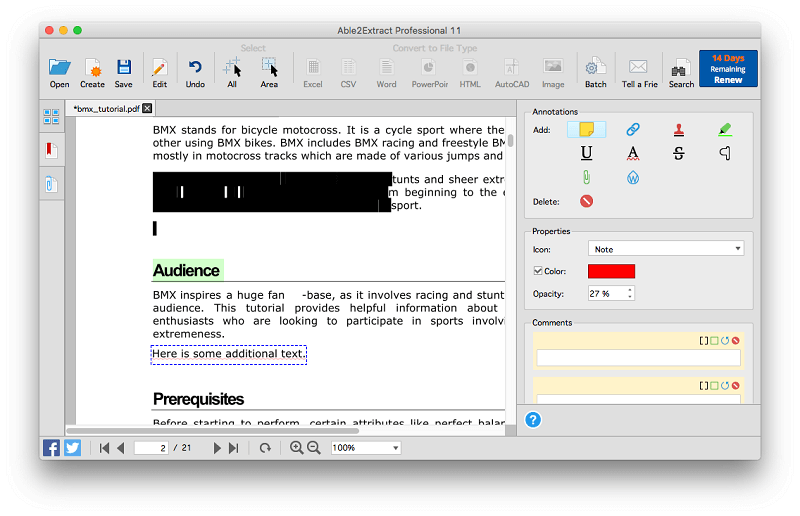Switch to Edit mode in toolbar
Image resolution: width=800 pixels, height=516 pixels.
coord(159,73)
